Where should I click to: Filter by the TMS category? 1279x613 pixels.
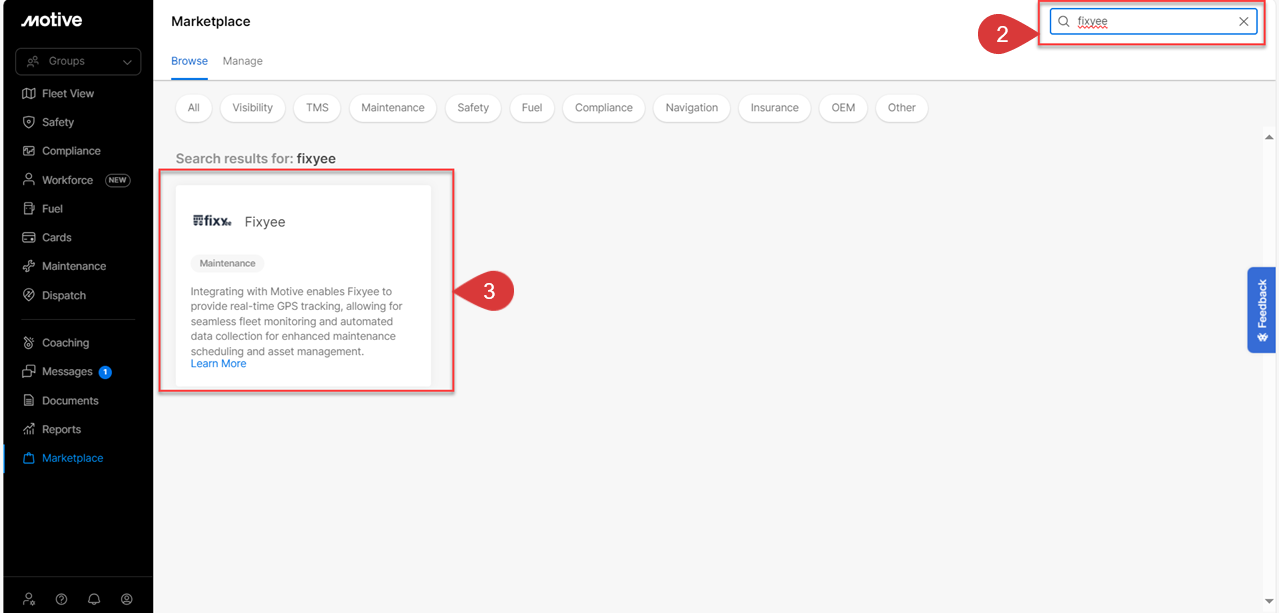[317, 108]
